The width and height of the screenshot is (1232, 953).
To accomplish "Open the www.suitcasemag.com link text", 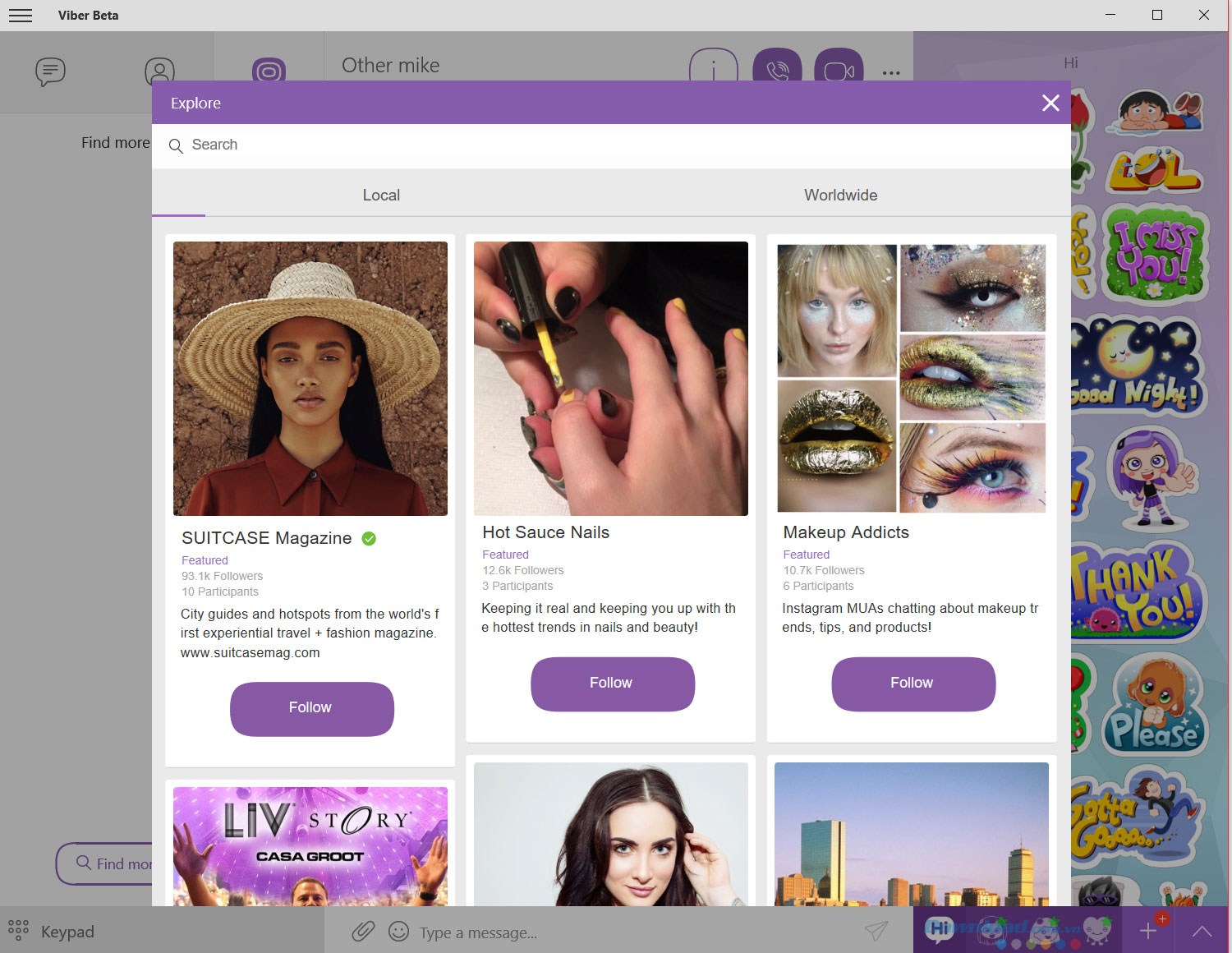I will click(x=251, y=653).
